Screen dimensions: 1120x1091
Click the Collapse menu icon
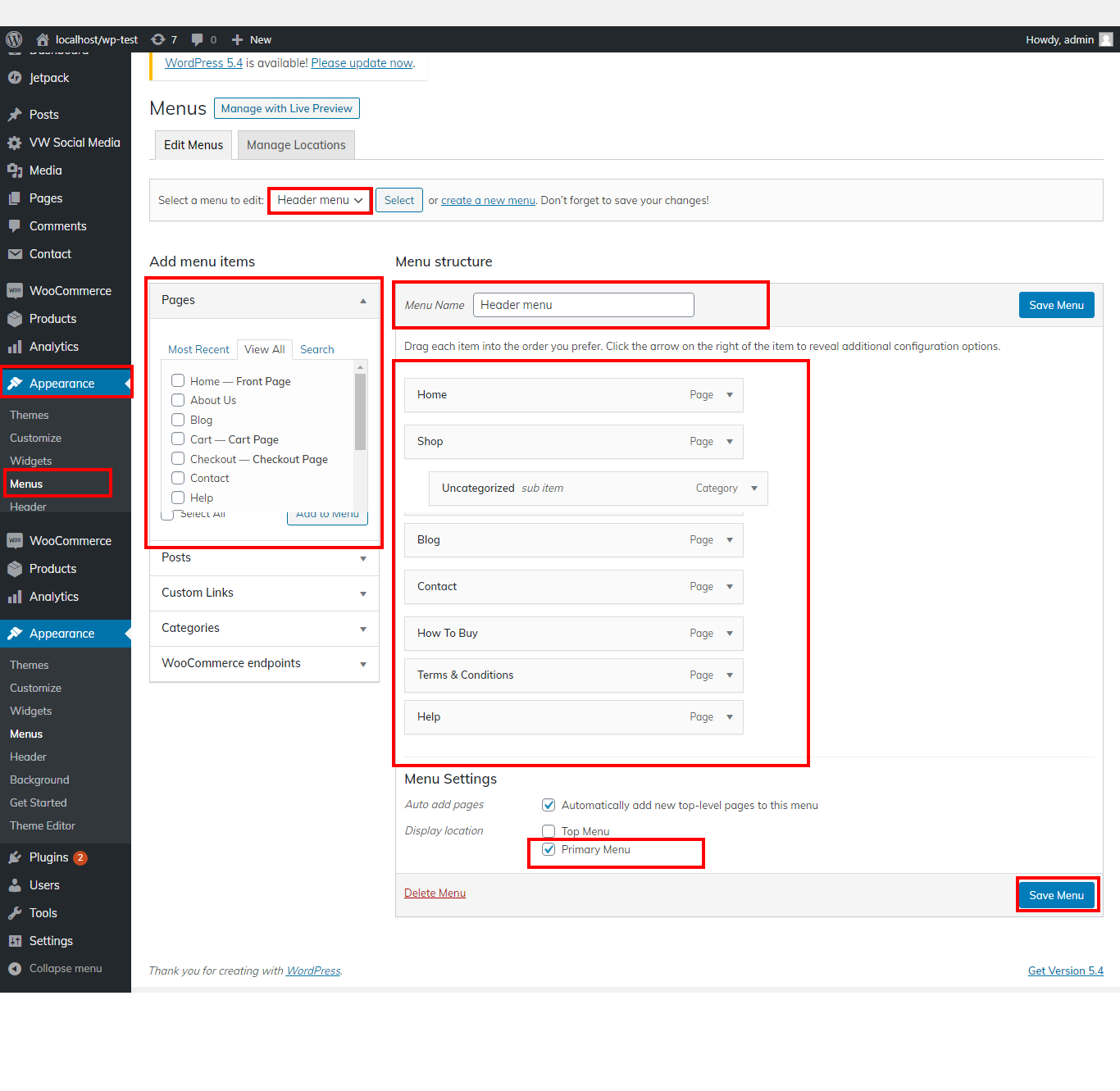[x=15, y=969]
